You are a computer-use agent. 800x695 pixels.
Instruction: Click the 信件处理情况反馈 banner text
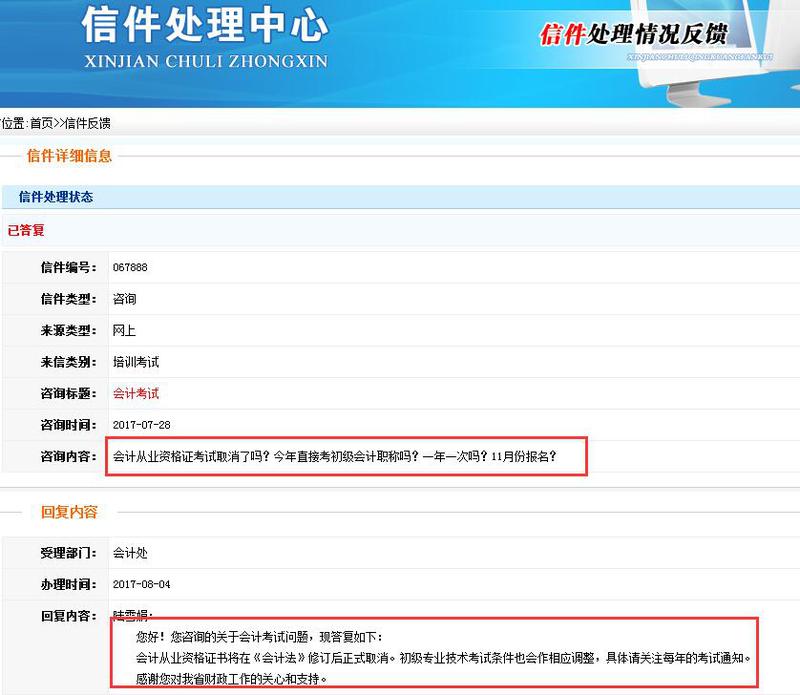[632, 35]
